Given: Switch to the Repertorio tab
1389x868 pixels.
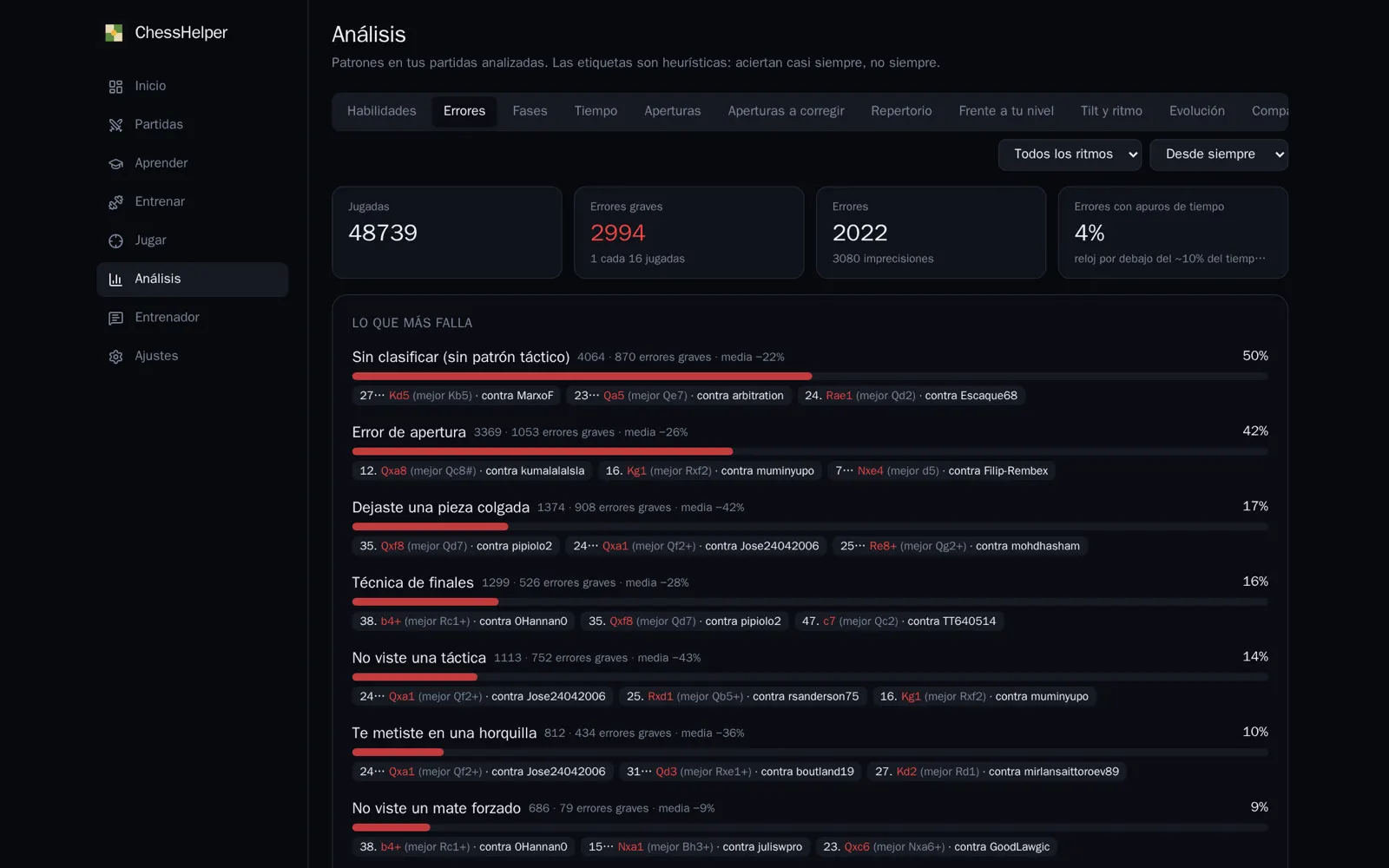Looking at the screenshot, I should (901, 111).
